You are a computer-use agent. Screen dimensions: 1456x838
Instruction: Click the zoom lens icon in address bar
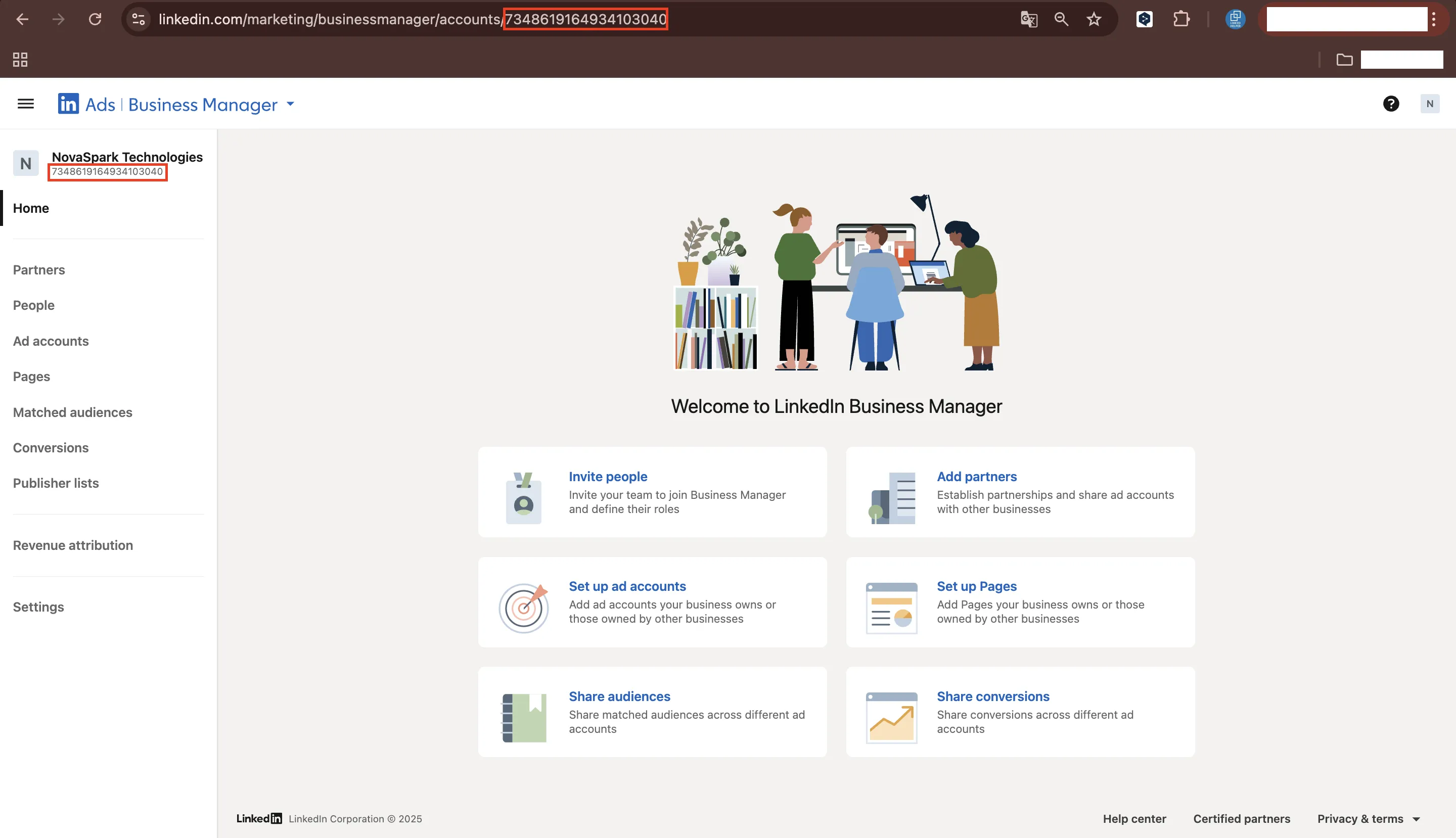(x=1061, y=19)
